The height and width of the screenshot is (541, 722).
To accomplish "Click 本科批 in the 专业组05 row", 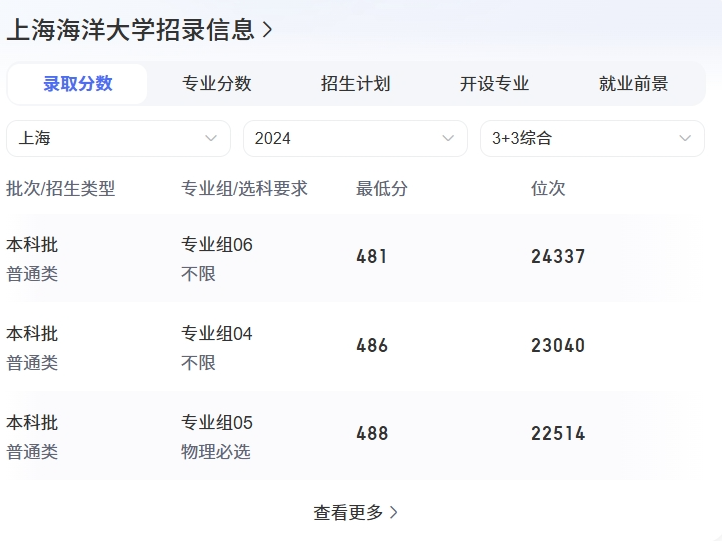I will (x=32, y=422).
